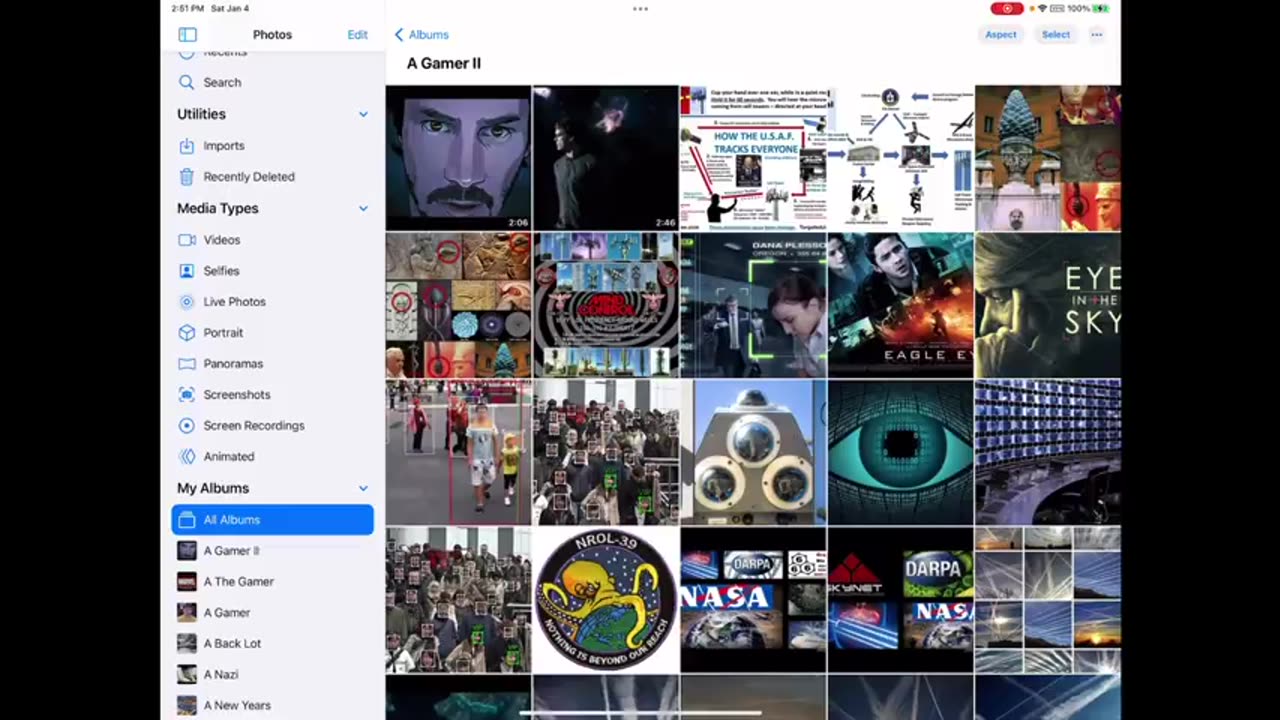The width and height of the screenshot is (1280, 720).
Task: Open the Eagle Eye movie poster thumbnail
Action: pyautogui.click(x=900, y=305)
